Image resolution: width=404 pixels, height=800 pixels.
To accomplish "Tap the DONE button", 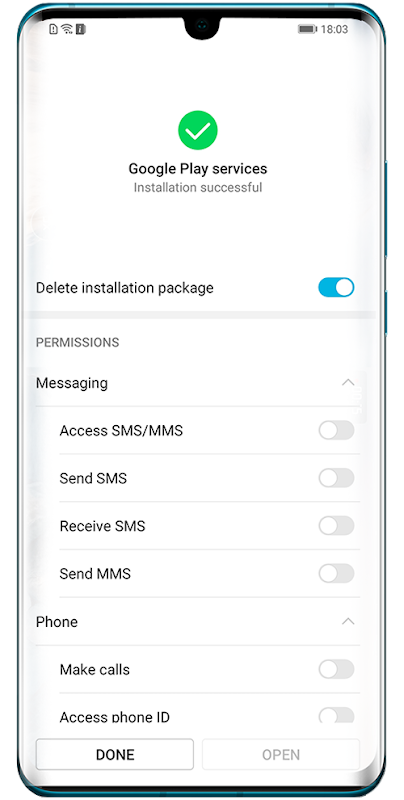I will (115, 754).
